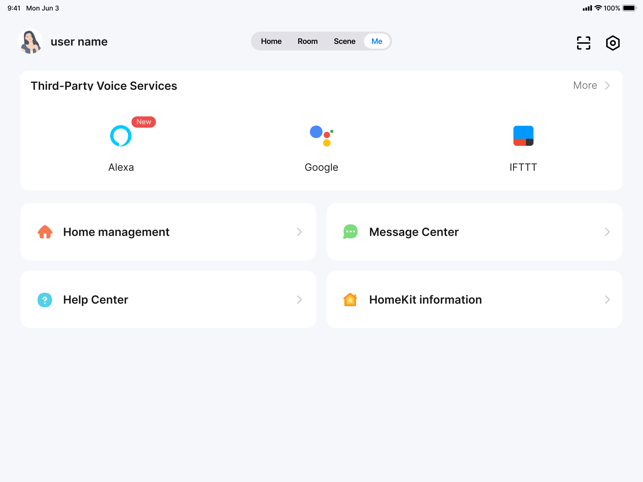
Task: Tap the New badge on Alexa
Action: (x=144, y=122)
